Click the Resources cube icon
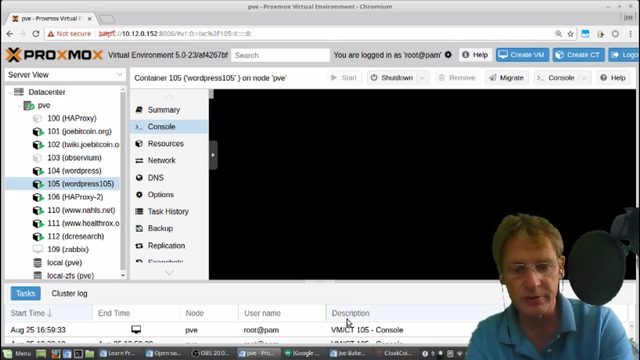The height and width of the screenshot is (360, 640). click(x=139, y=144)
